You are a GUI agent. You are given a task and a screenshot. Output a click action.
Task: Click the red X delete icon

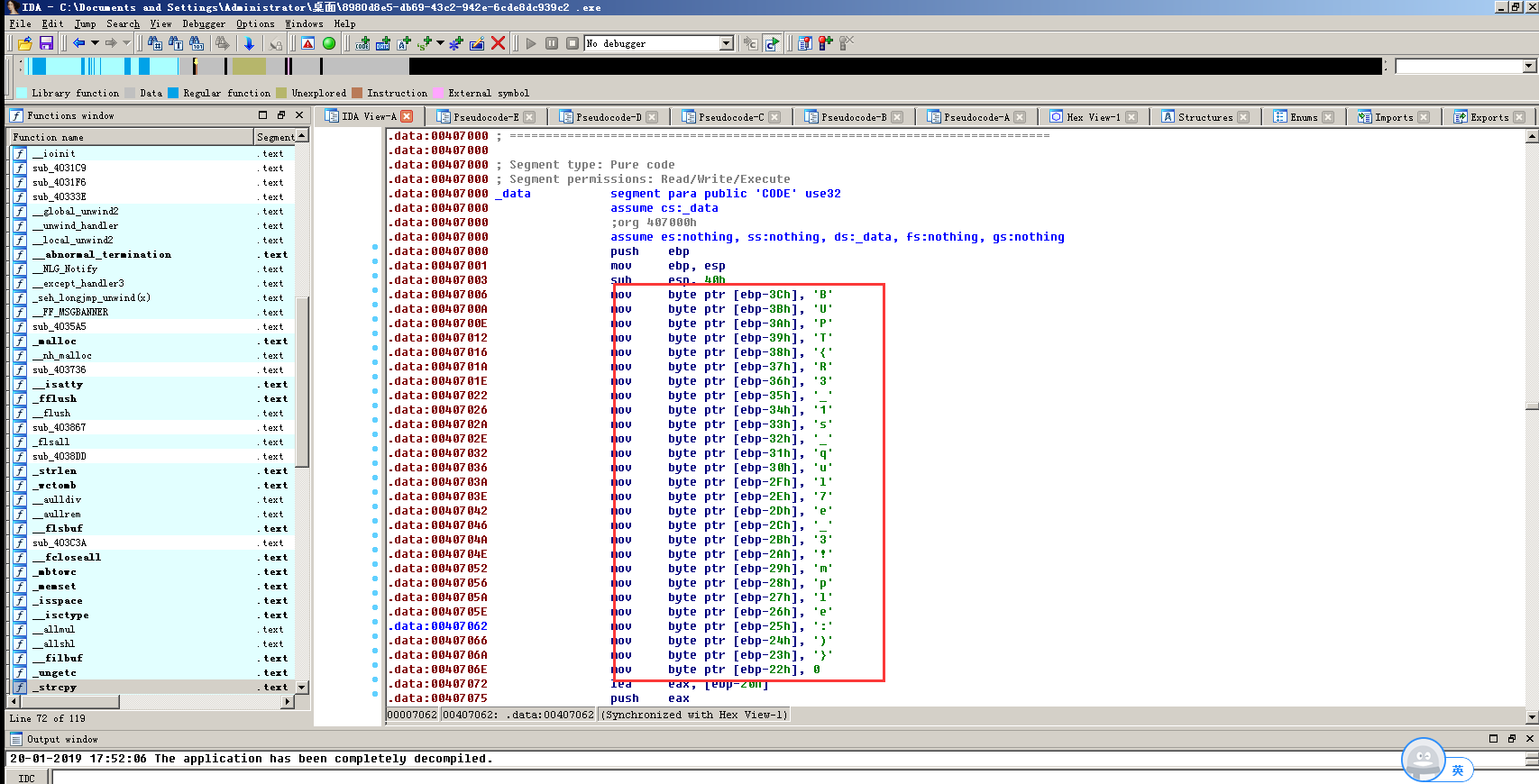click(498, 43)
